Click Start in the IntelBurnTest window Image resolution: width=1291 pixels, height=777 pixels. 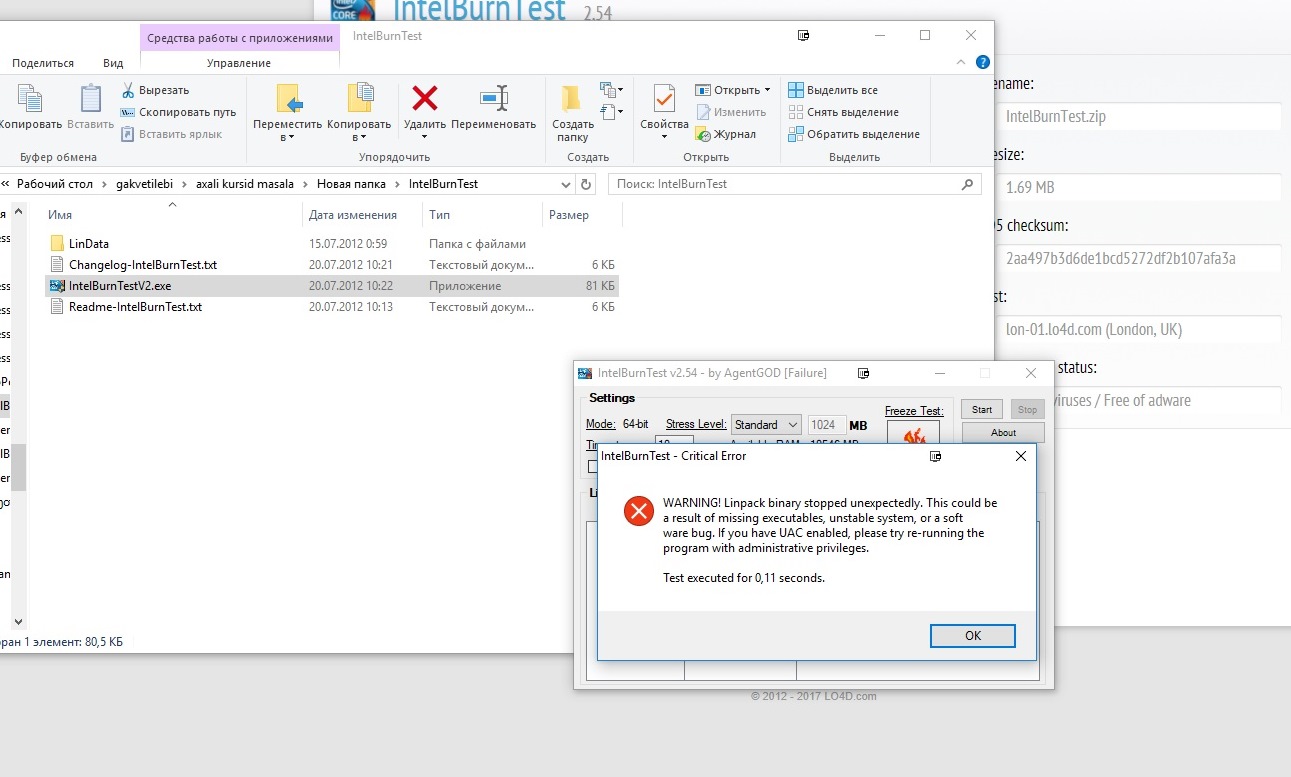click(x=982, y=409)
